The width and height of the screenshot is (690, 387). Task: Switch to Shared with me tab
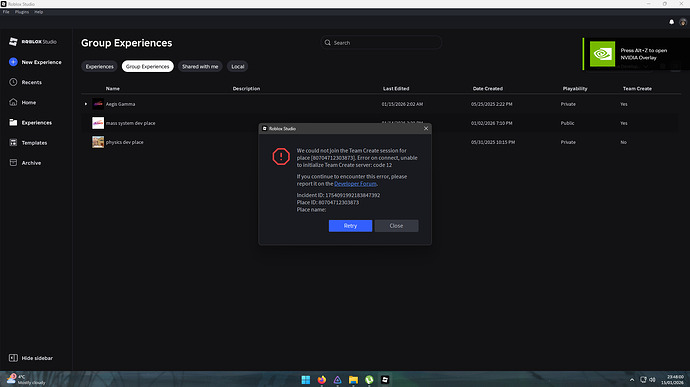[200, 66]
